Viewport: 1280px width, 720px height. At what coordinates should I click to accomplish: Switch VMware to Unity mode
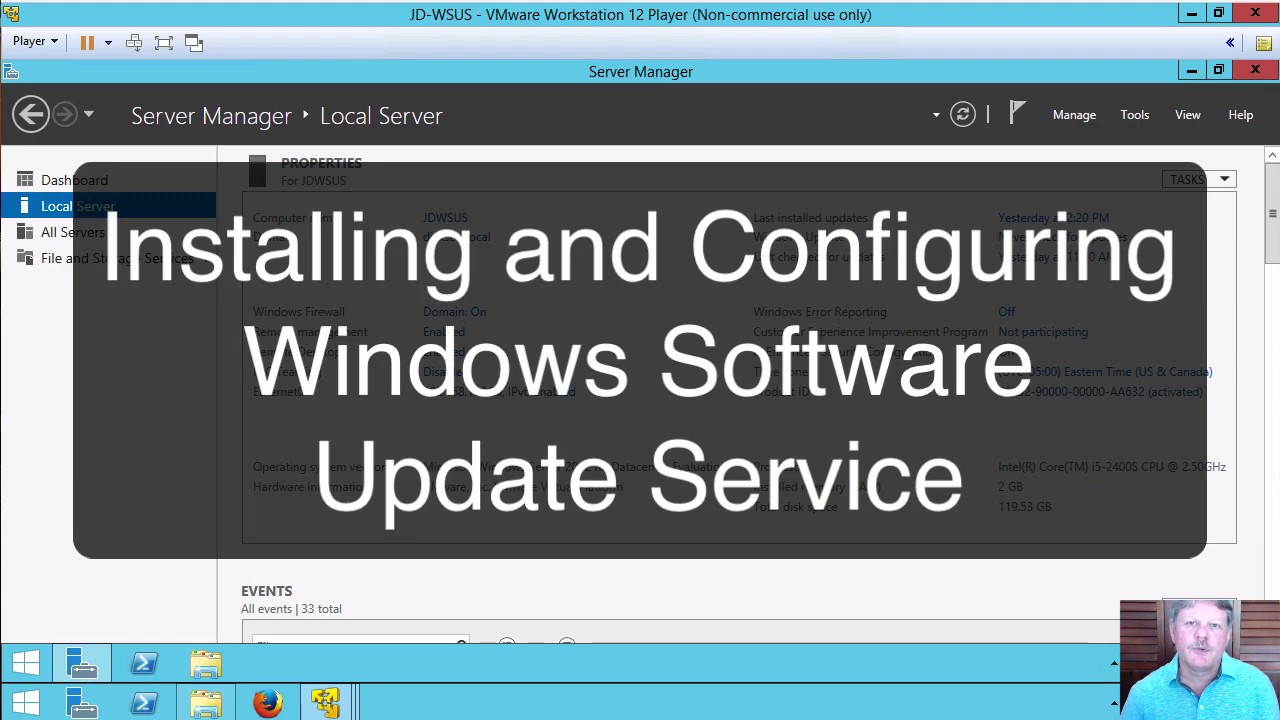click(x=194, y=42)
